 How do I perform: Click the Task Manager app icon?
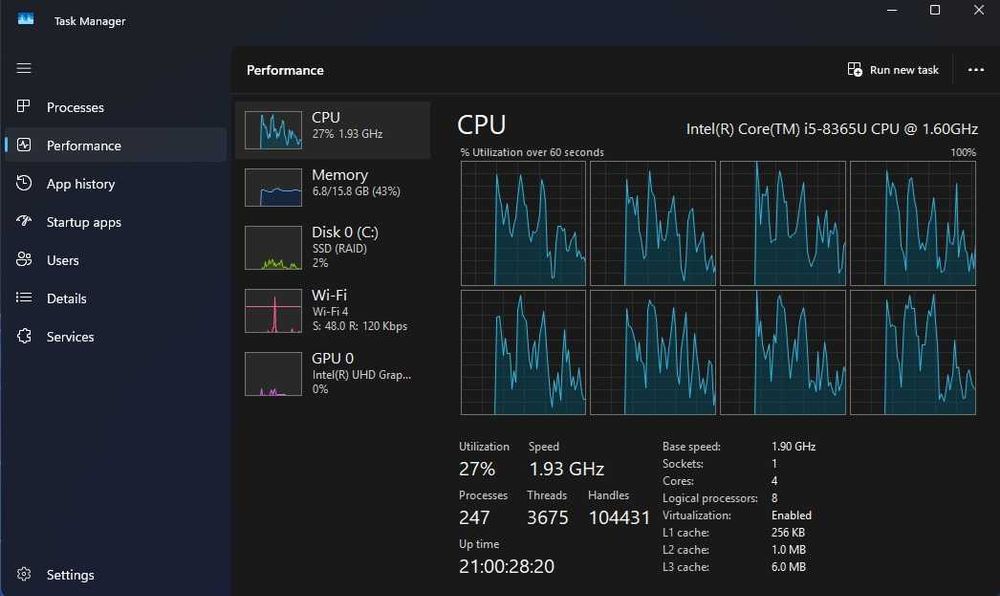(26, 19)
